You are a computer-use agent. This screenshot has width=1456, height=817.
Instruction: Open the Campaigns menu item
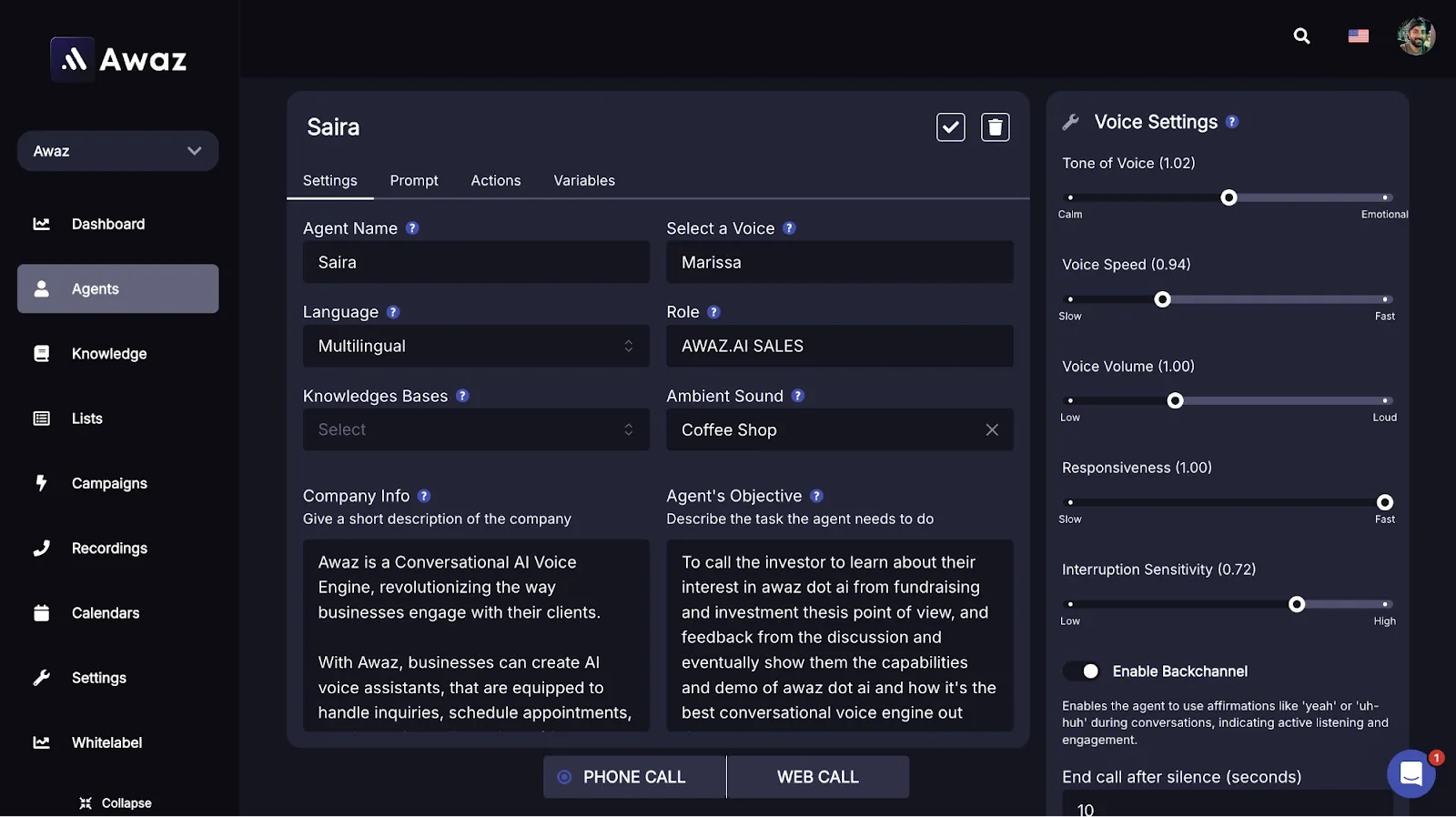coord(109,483)
